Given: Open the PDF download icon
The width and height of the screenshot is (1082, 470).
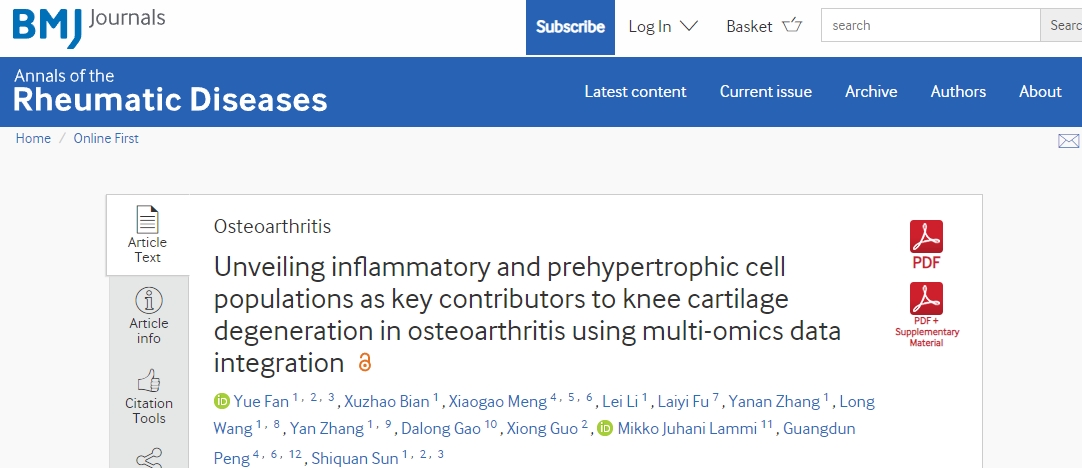Looking at the screenshot, I should click(x=926, y=238).
